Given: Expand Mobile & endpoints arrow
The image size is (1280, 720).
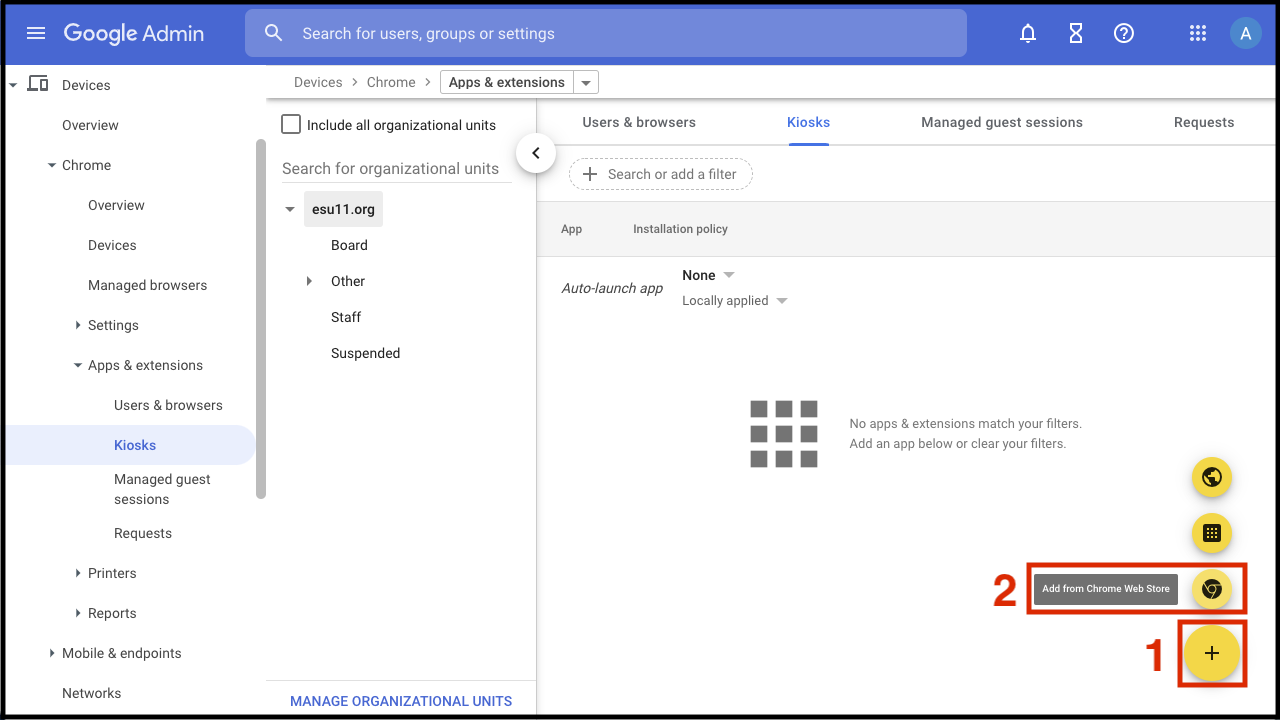Looking at the screenshot, I should pos(52,653).
